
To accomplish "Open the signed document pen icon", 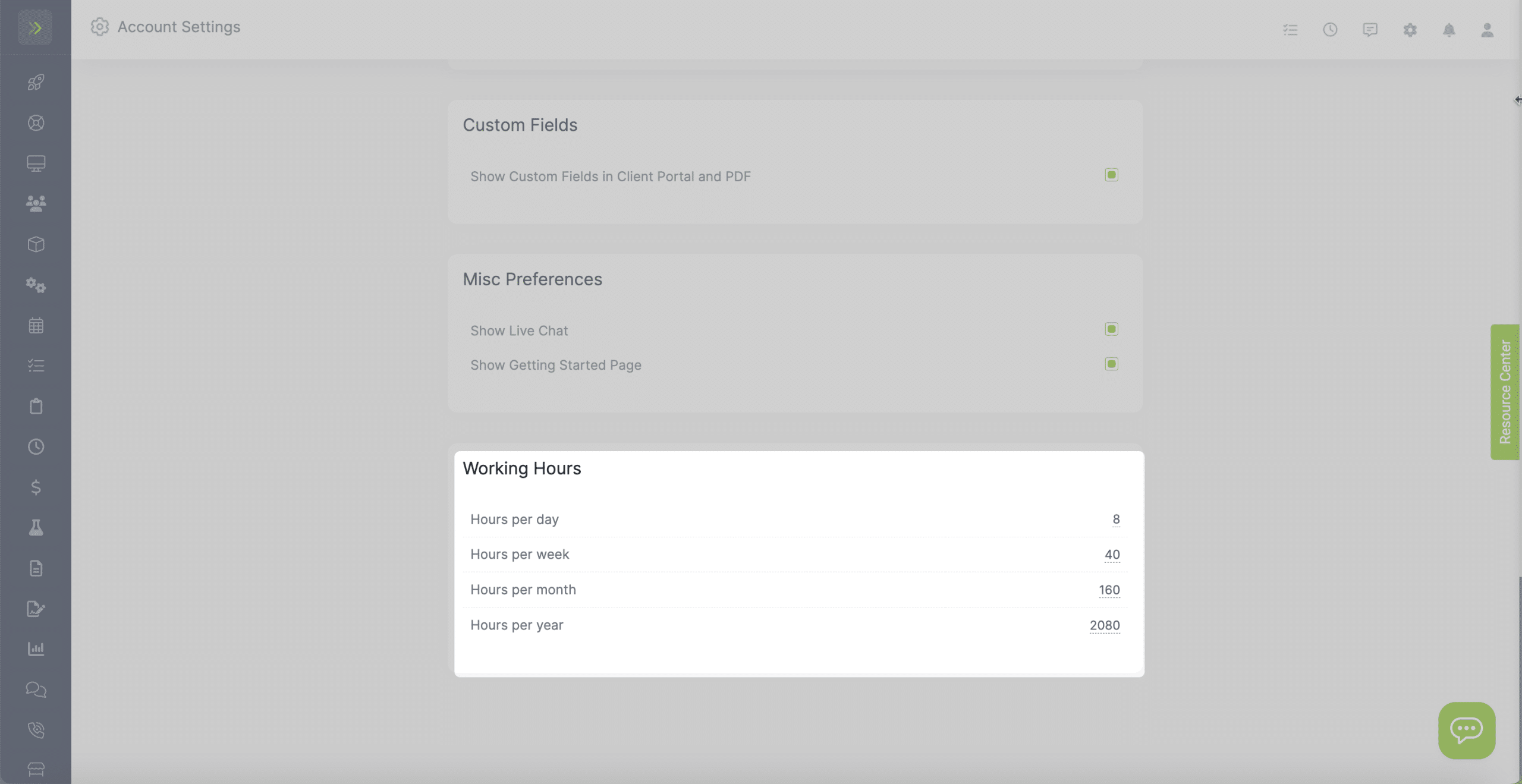I will [36, 609].
